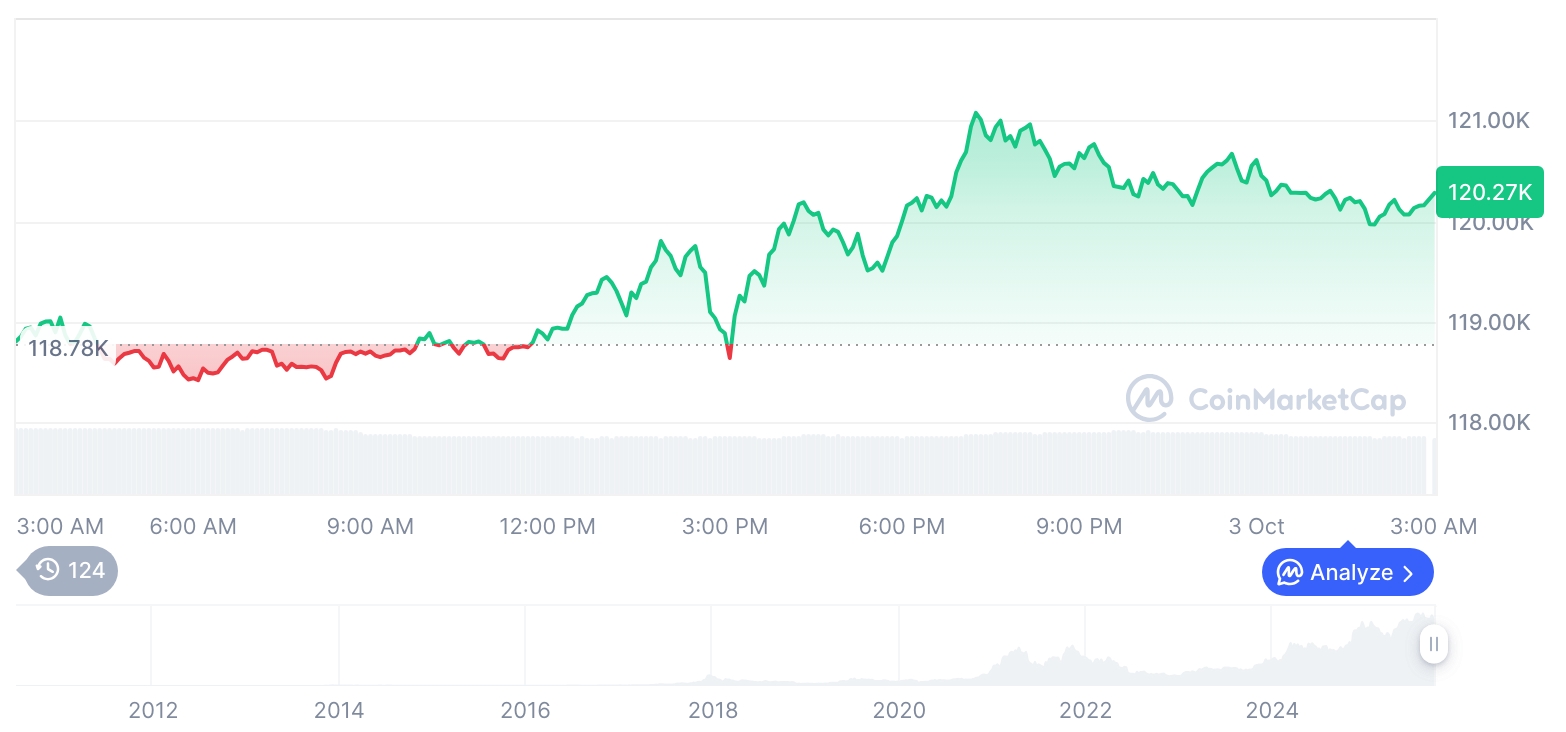Viewport: 1566px width, 732px height.
Task: Click the CoinMarketCap watermark text
Action: [x=1297, y=400]
